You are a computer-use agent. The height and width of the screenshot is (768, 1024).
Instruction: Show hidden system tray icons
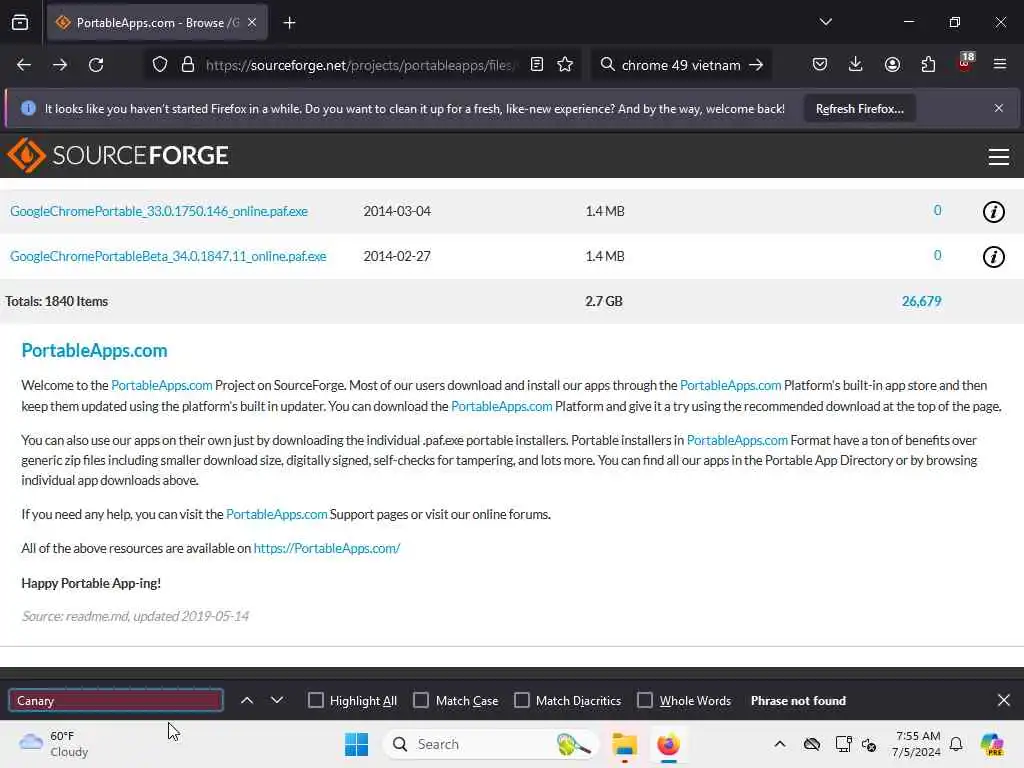(780, 744)
